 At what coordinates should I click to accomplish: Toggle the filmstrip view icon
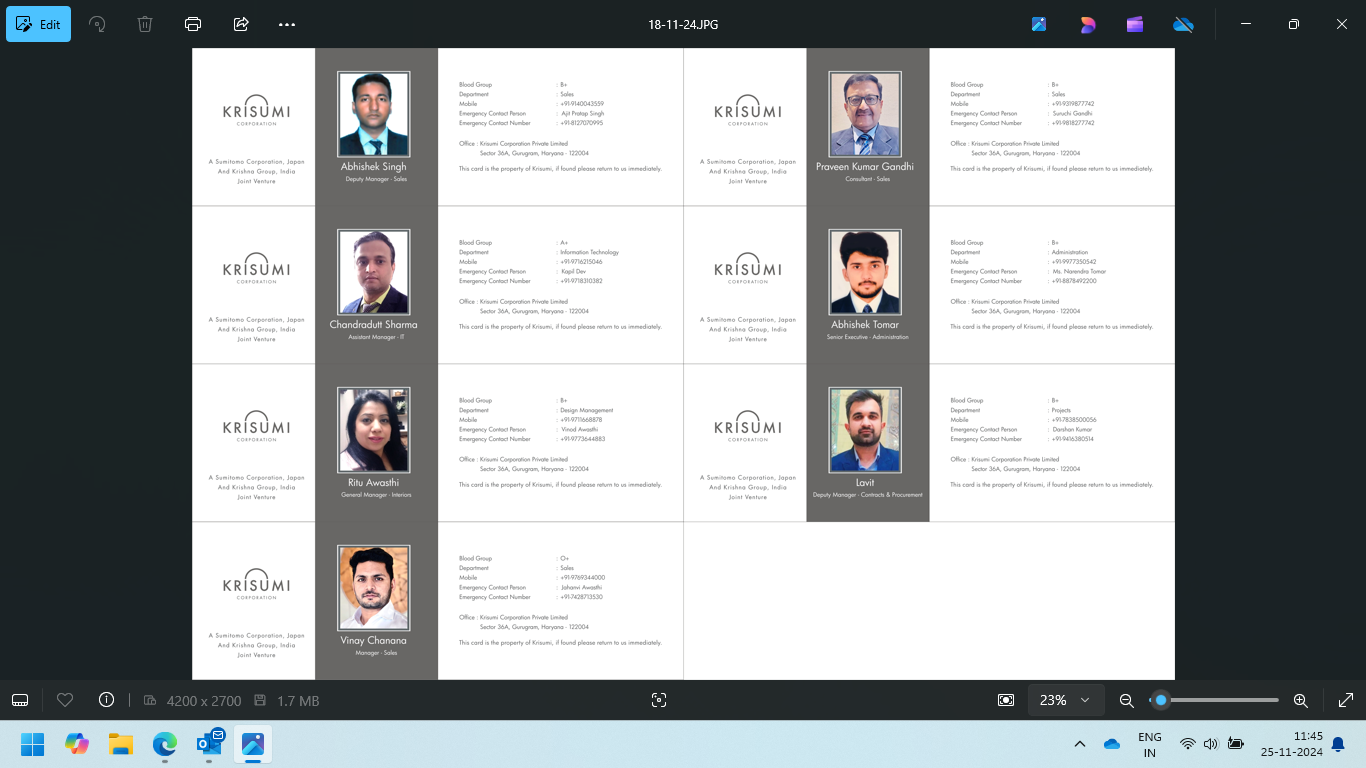(20, 700)
